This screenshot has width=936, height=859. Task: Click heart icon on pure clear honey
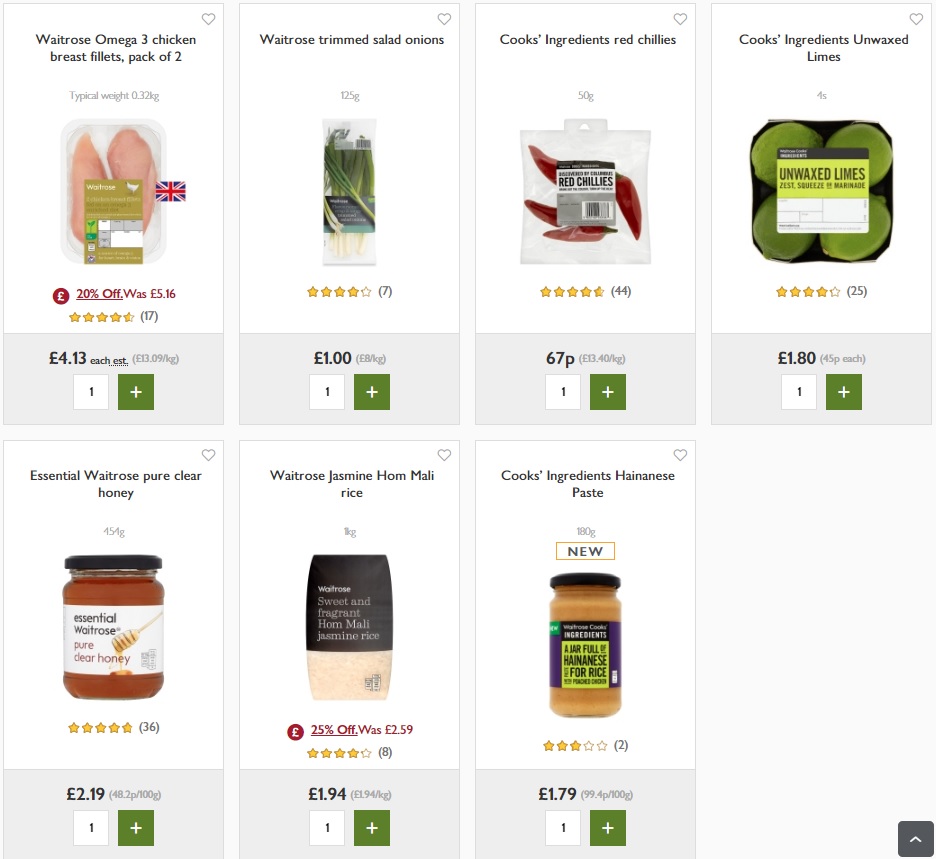click(208, 455)
